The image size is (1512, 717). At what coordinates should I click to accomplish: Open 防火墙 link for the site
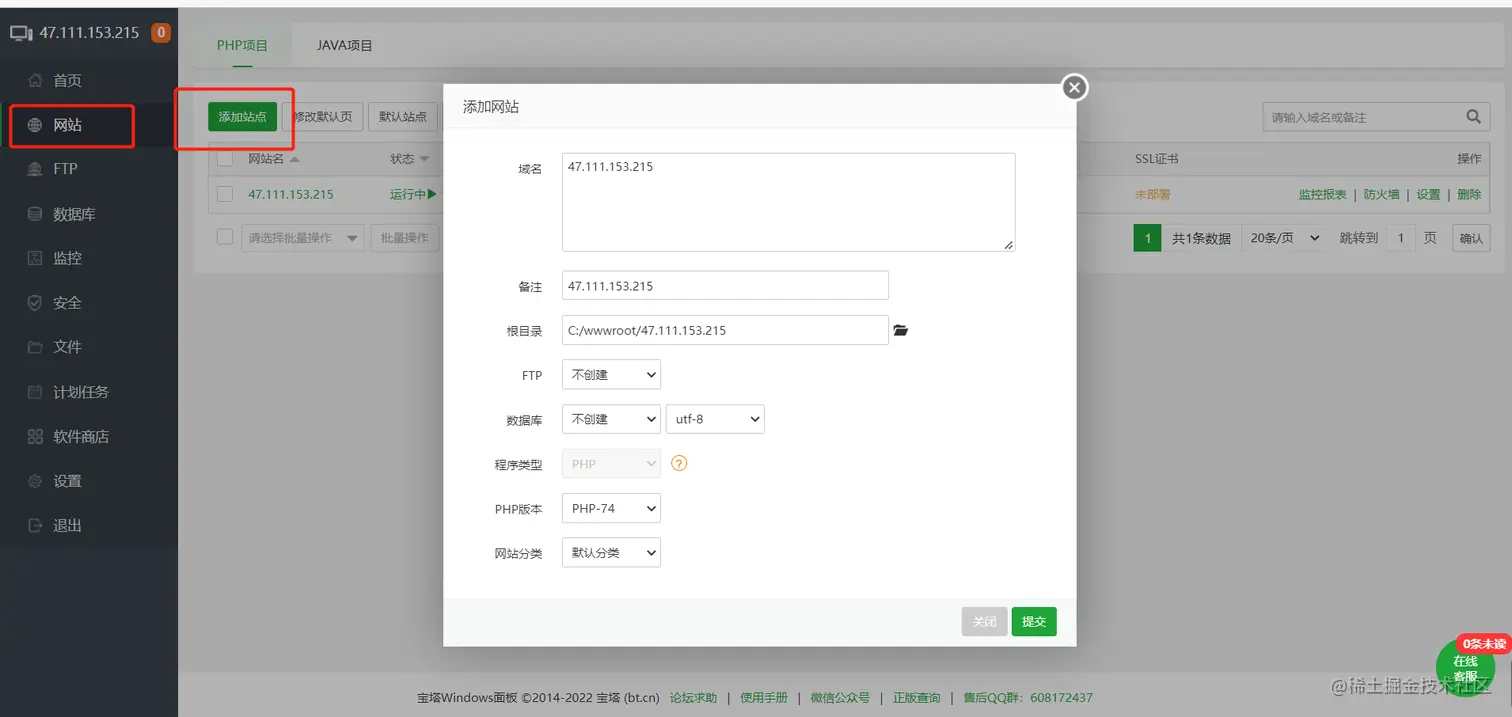[x=1382, y=195]
